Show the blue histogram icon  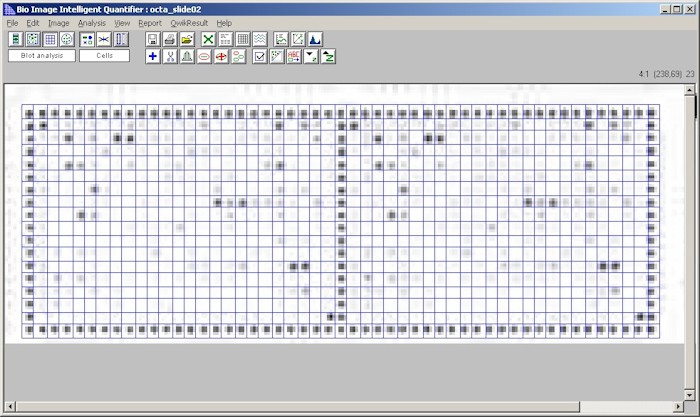(x=315, y=39)
